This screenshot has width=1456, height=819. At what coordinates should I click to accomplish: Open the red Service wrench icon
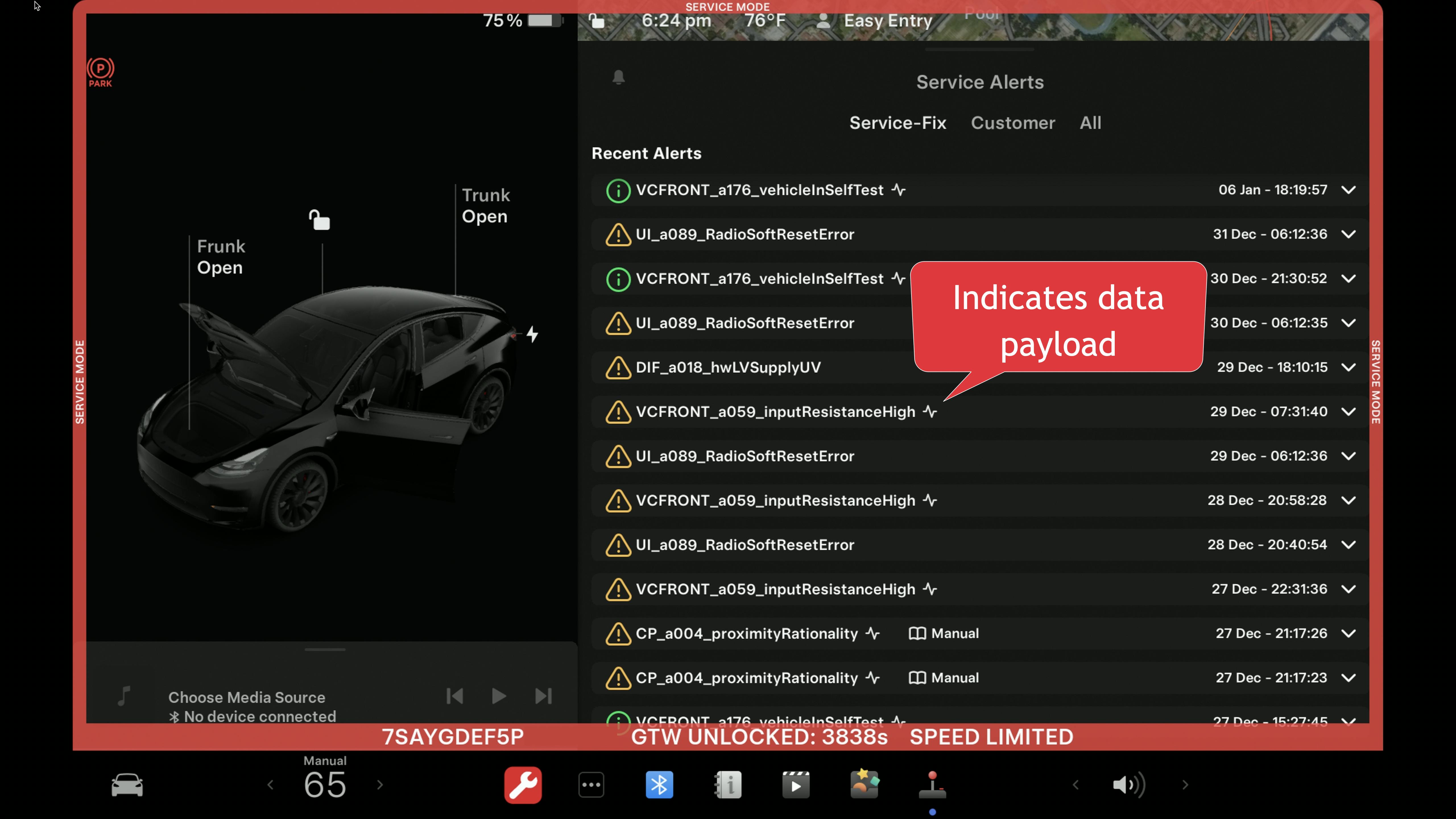(x=523, y=785)
